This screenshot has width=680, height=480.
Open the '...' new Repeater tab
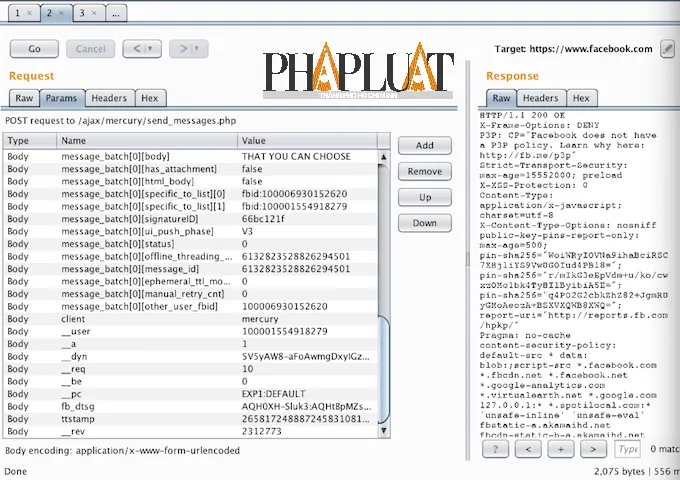(x=116, y=14)
